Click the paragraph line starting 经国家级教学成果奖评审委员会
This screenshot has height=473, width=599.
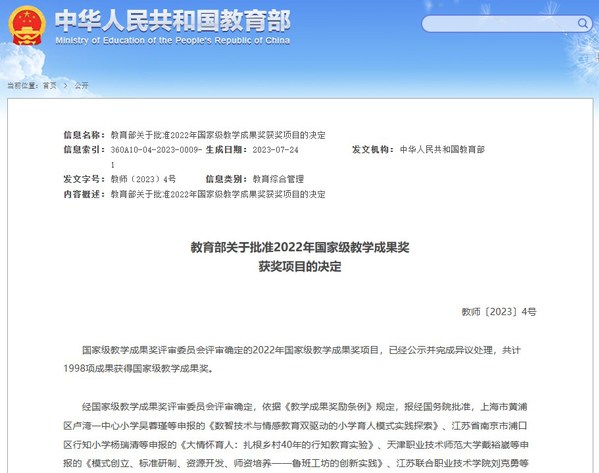pos(304,407)
